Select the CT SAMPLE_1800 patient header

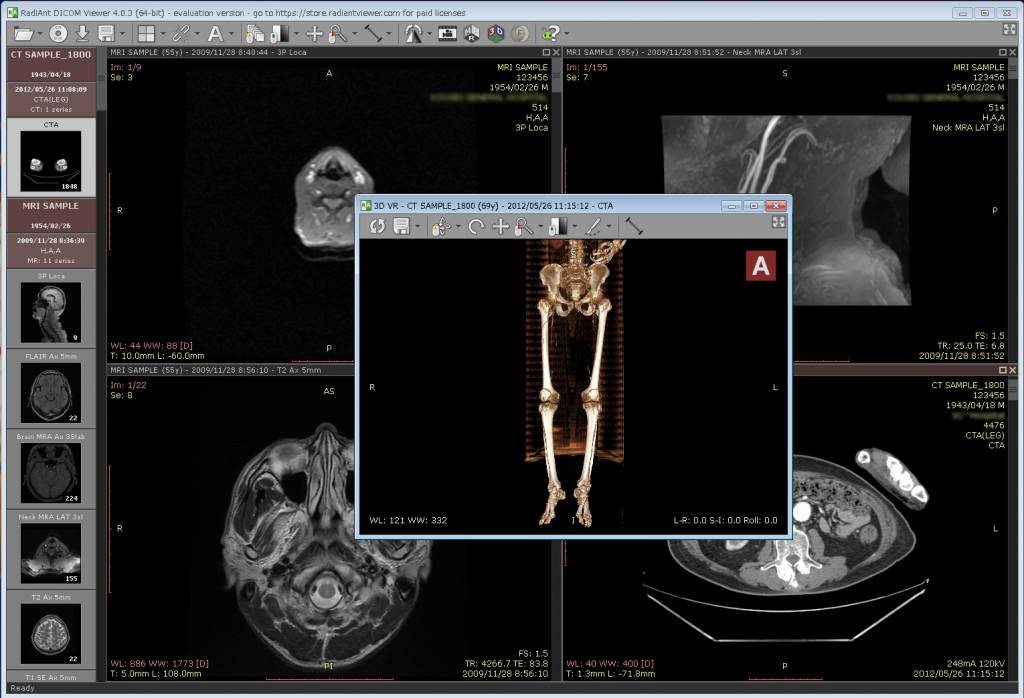51,54
